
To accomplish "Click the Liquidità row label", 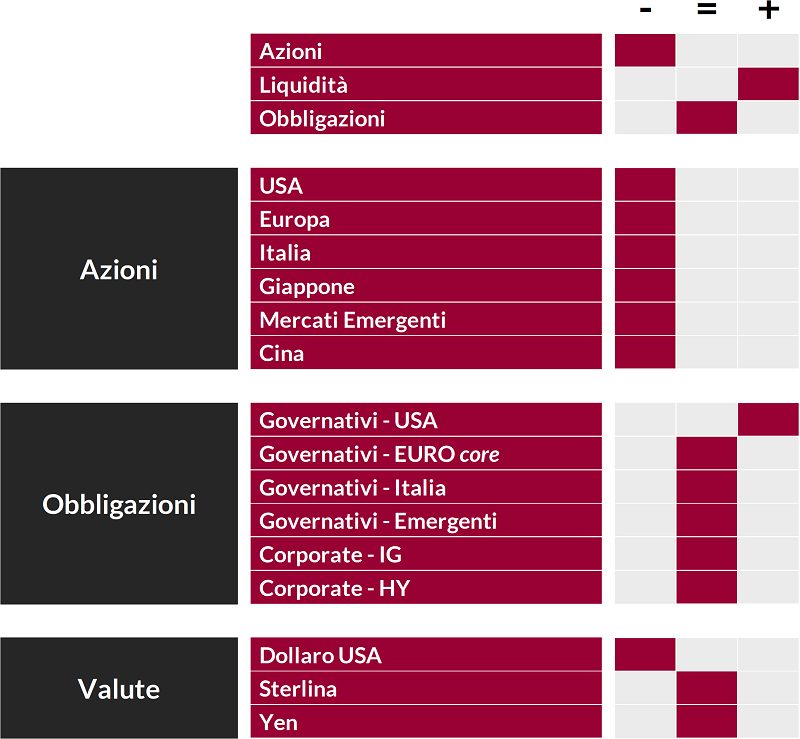I will [426, 84].
